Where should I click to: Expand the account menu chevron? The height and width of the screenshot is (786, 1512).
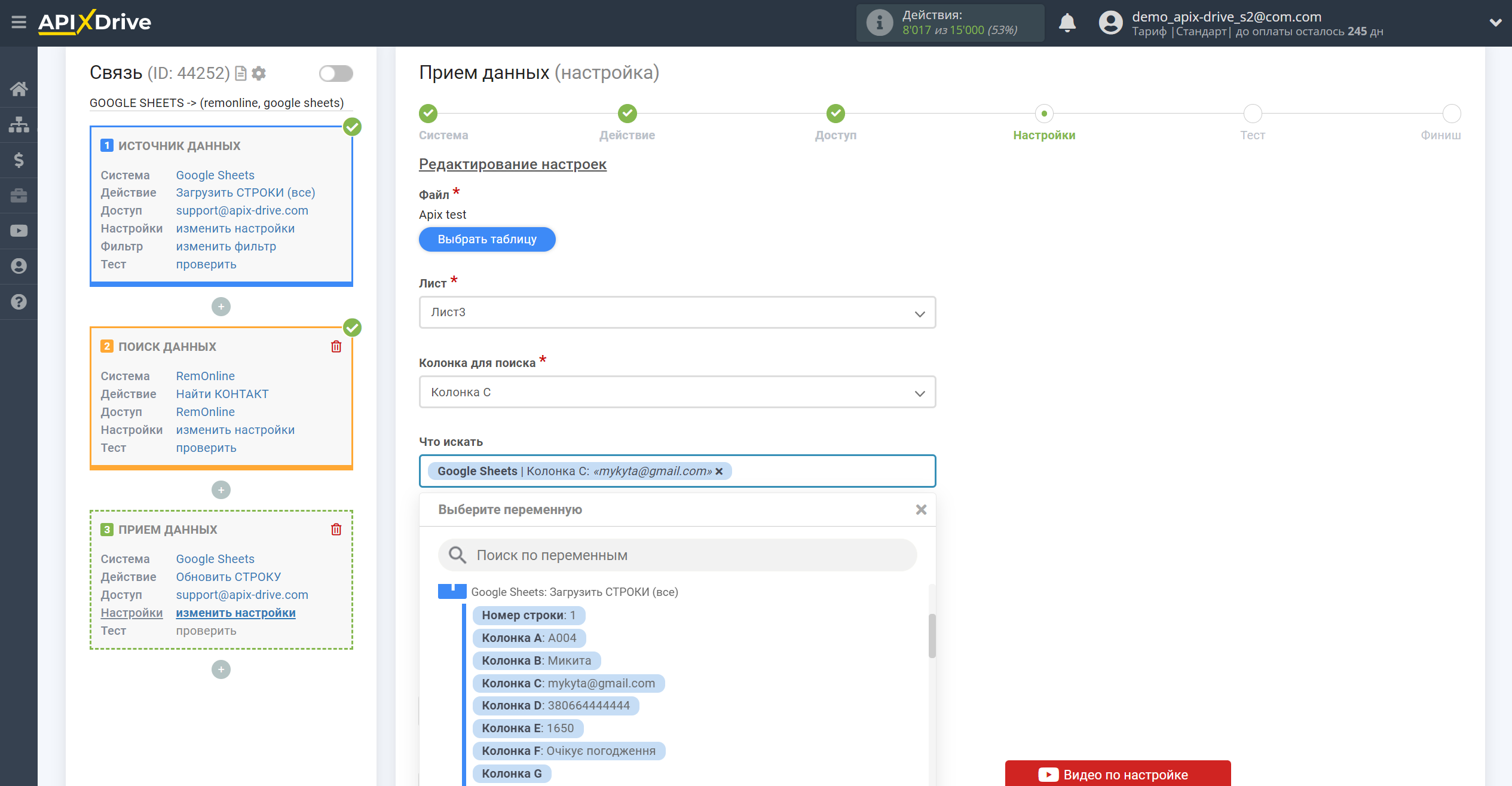click(x=1495, y=23)
